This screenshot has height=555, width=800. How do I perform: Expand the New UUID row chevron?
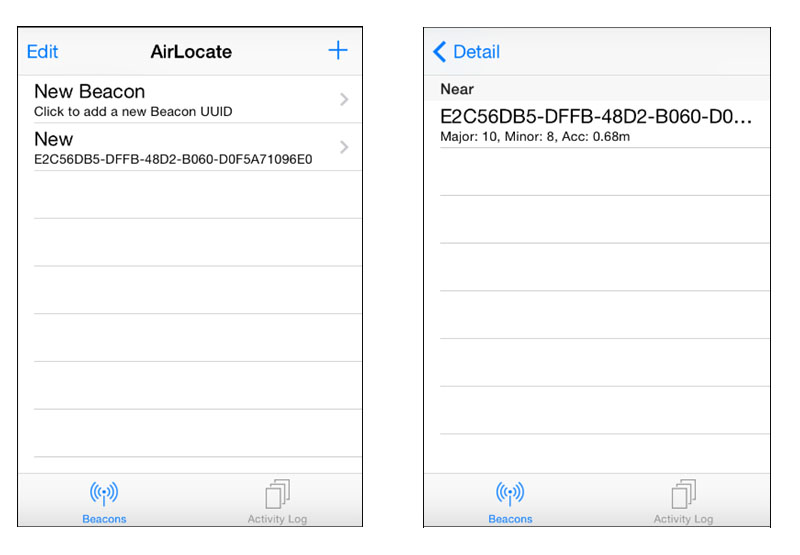pyautogui.click(x=344, y=147)
